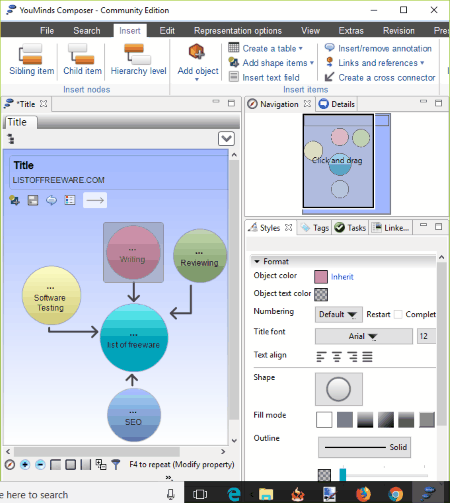Open the Search ribbon tab
The width and height of the screenshot is (450, 503).
pyautogui.click(x=87, y=31)
